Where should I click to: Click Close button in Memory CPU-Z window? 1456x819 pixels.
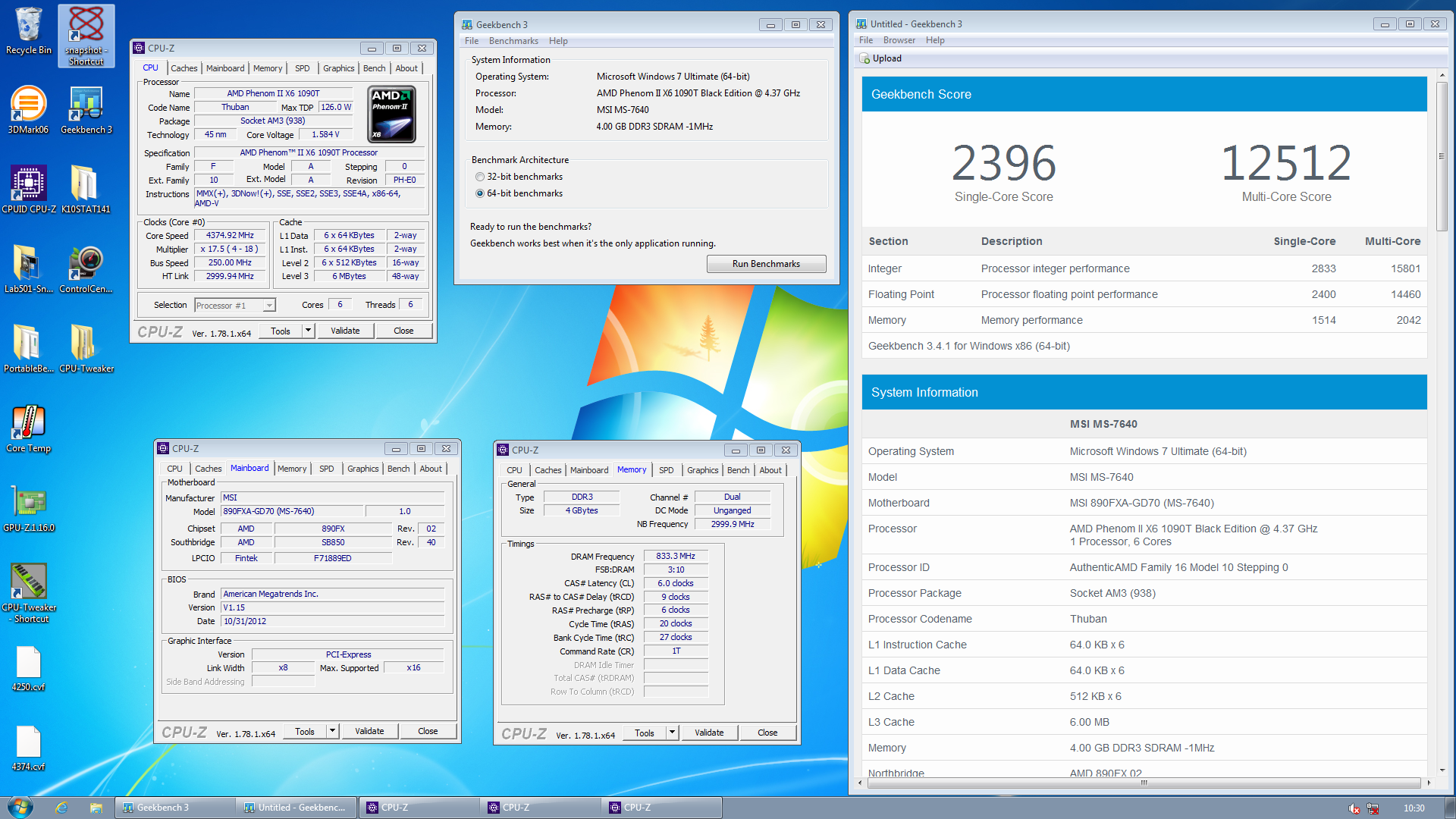click(767, 733)
